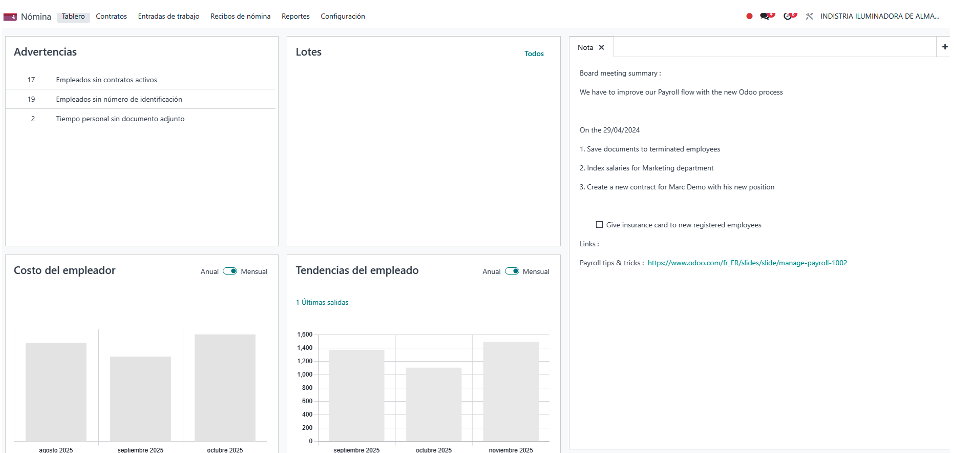Click the octubre 2025 employer cost bar
The width and height of the screenshot is (954, 453).
click(225, 386)
